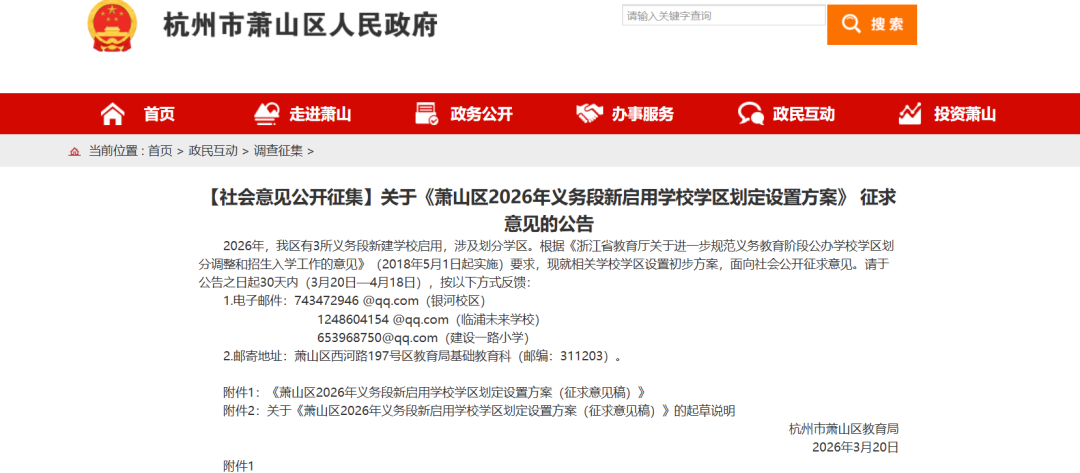Click 政民互动 in the breadcrumb trail
The height and width of the screenshot is (473, 1080).
(x=214, y=151)
